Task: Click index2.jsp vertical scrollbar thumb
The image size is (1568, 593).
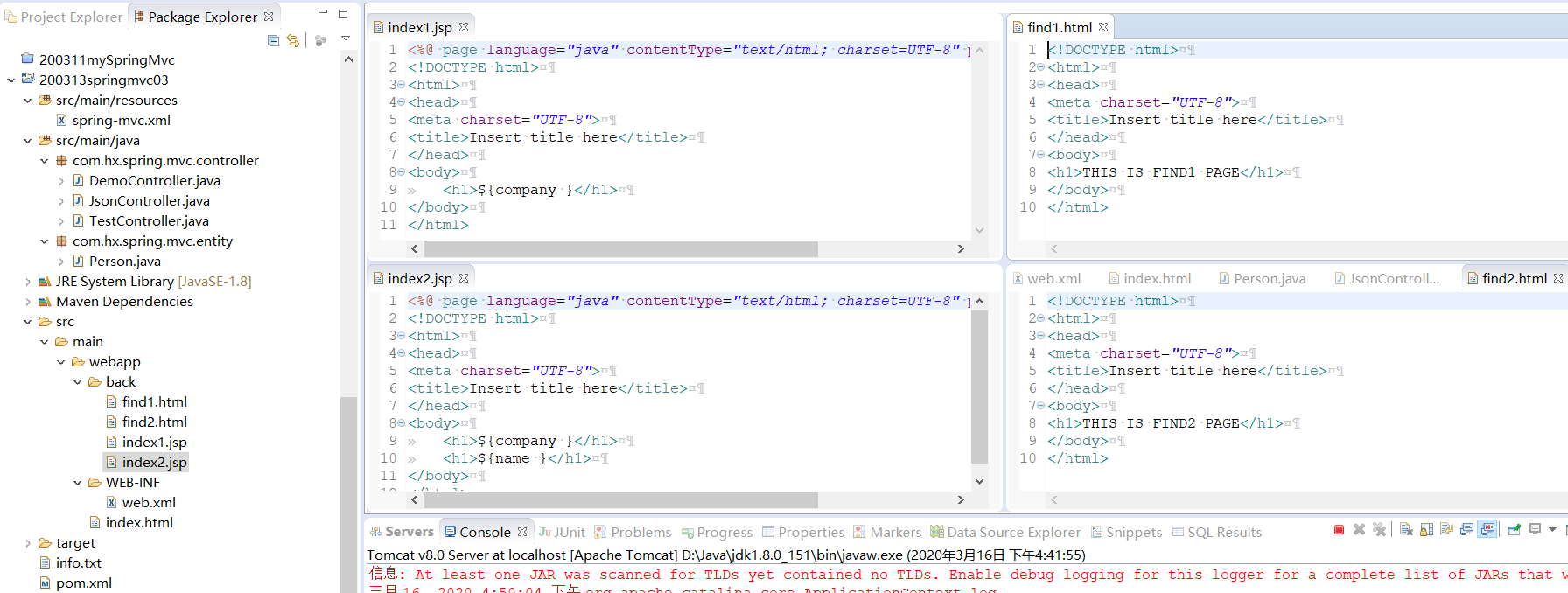Action: (x=979, y=387)
